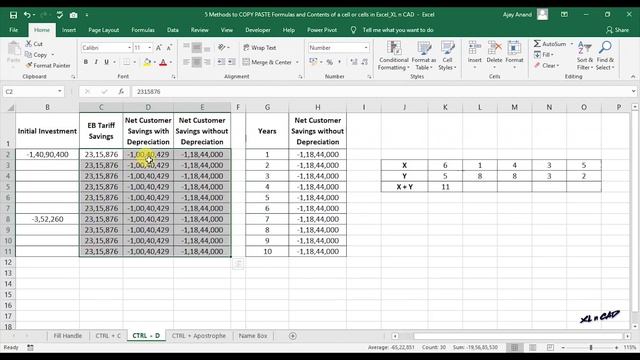The width and height of the screenshot is (640, 360).
Task: Toggle italic formatting
Action: (x=96, y=62)
